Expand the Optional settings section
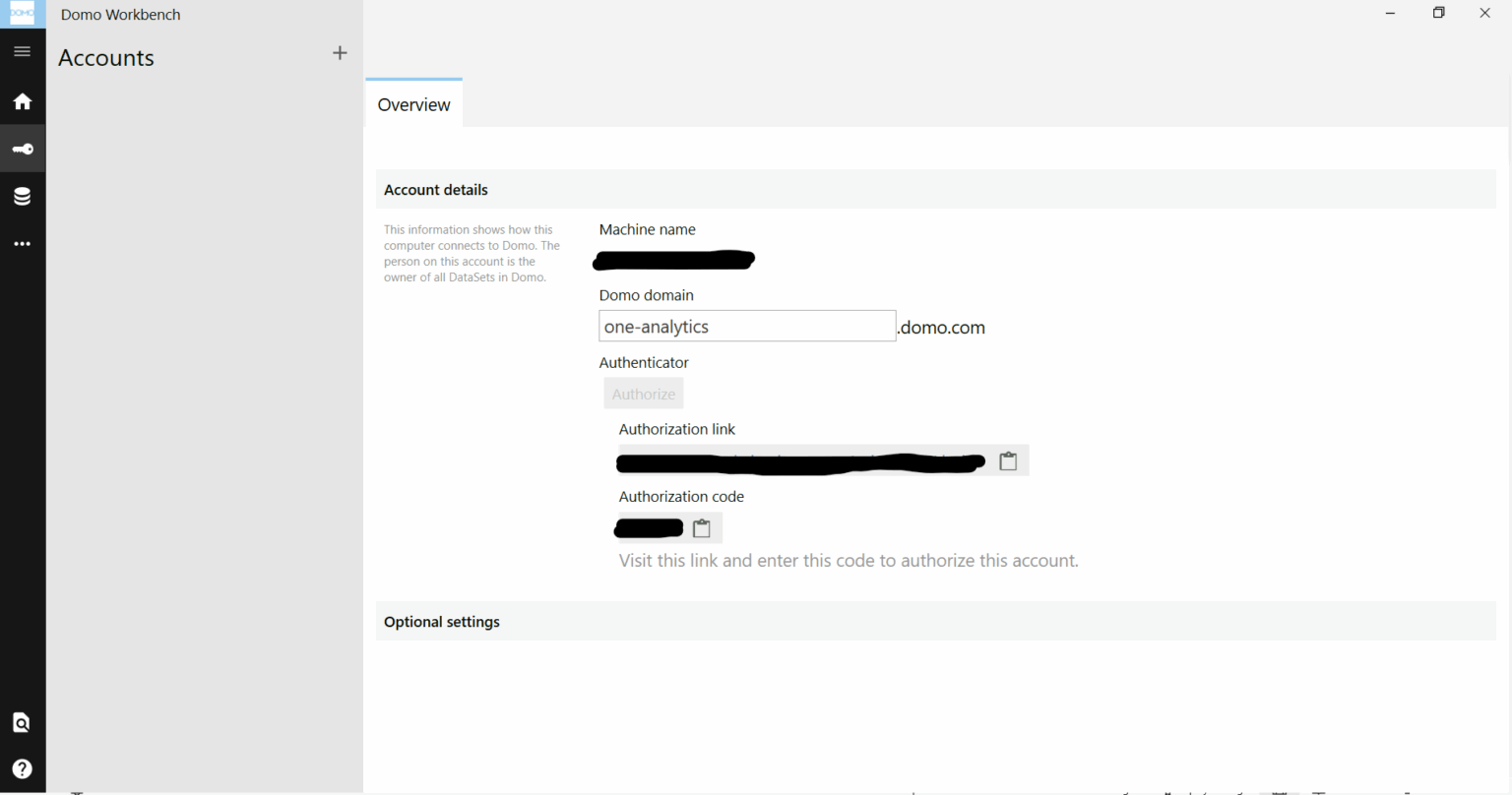The width and height of the screenshot is (1512, 795). click(441, 621)
